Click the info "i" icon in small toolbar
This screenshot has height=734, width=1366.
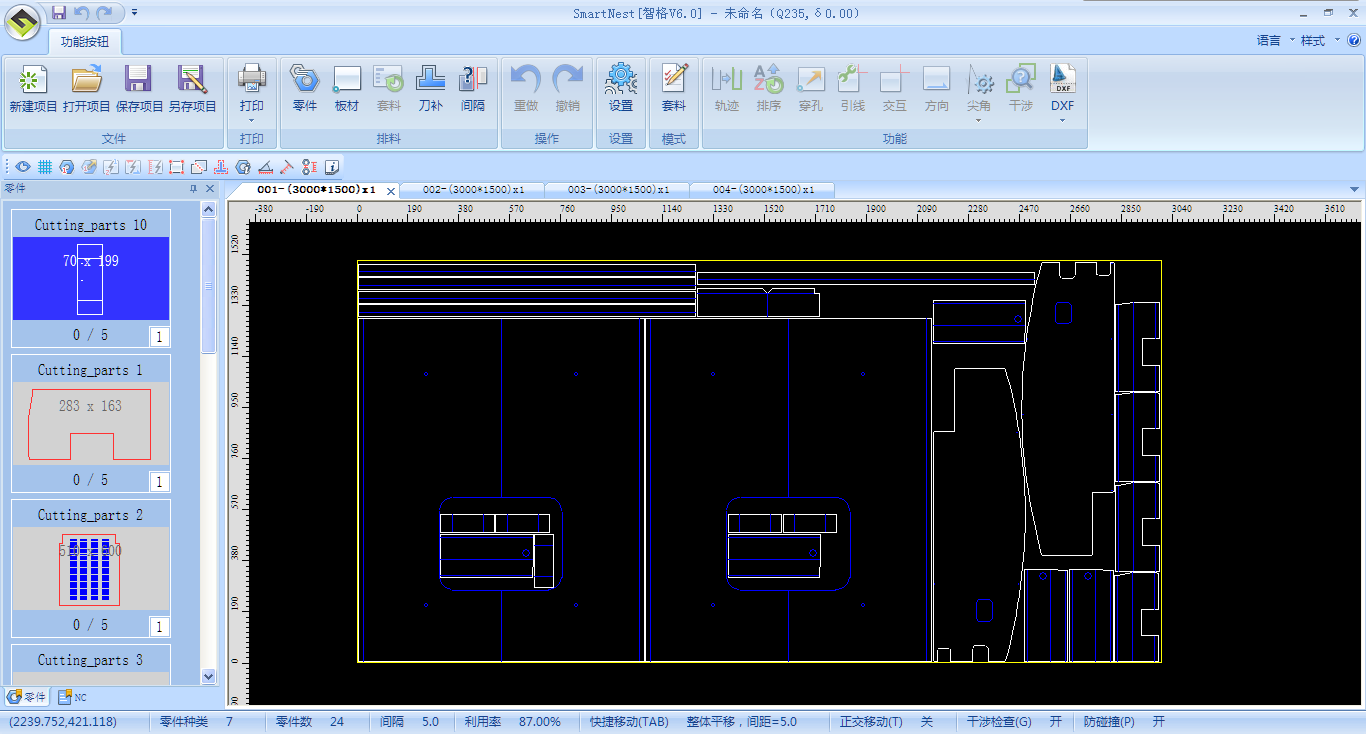pos(333,167)
